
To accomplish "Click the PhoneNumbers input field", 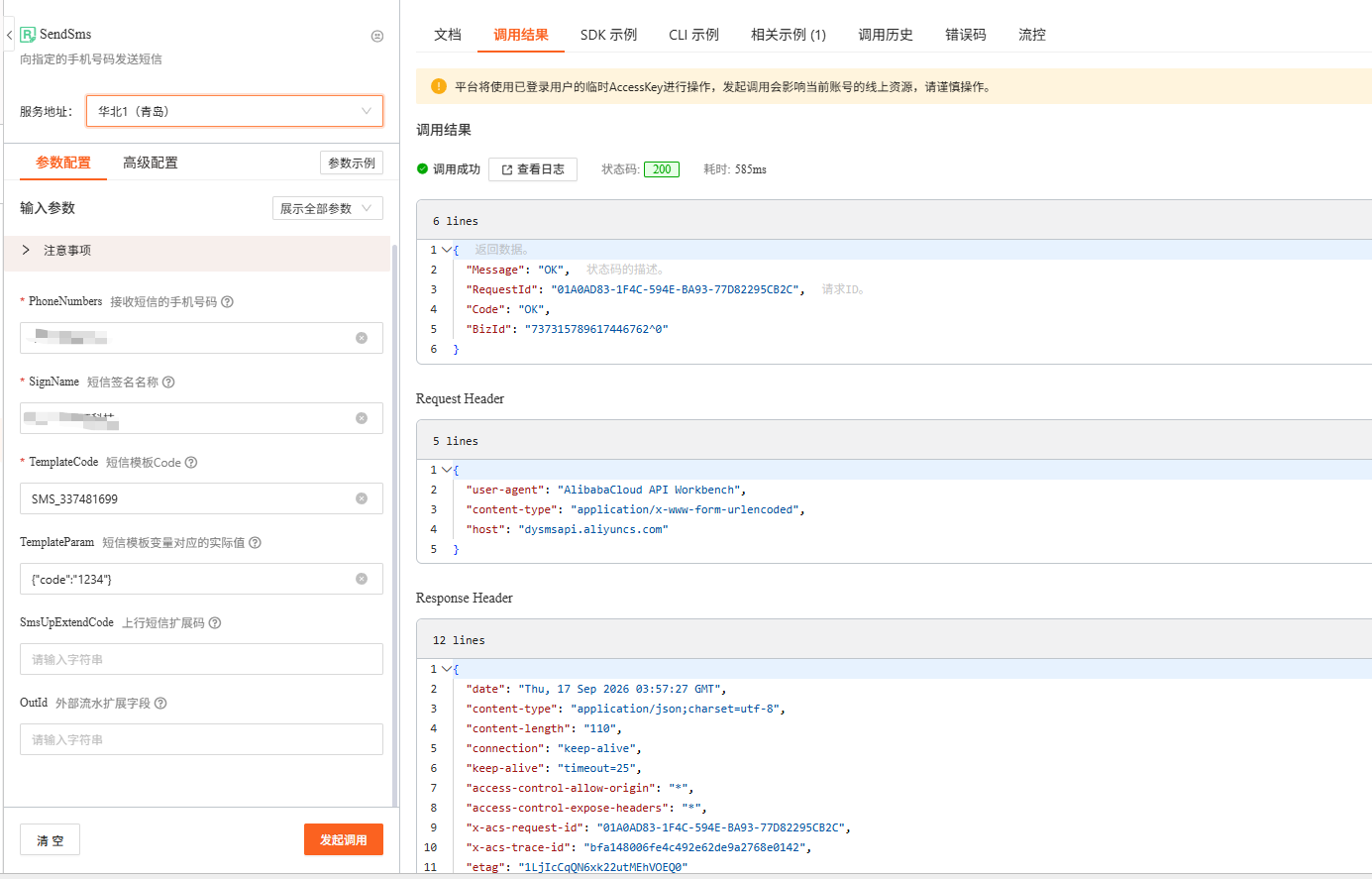I will [x=201, y=338].
